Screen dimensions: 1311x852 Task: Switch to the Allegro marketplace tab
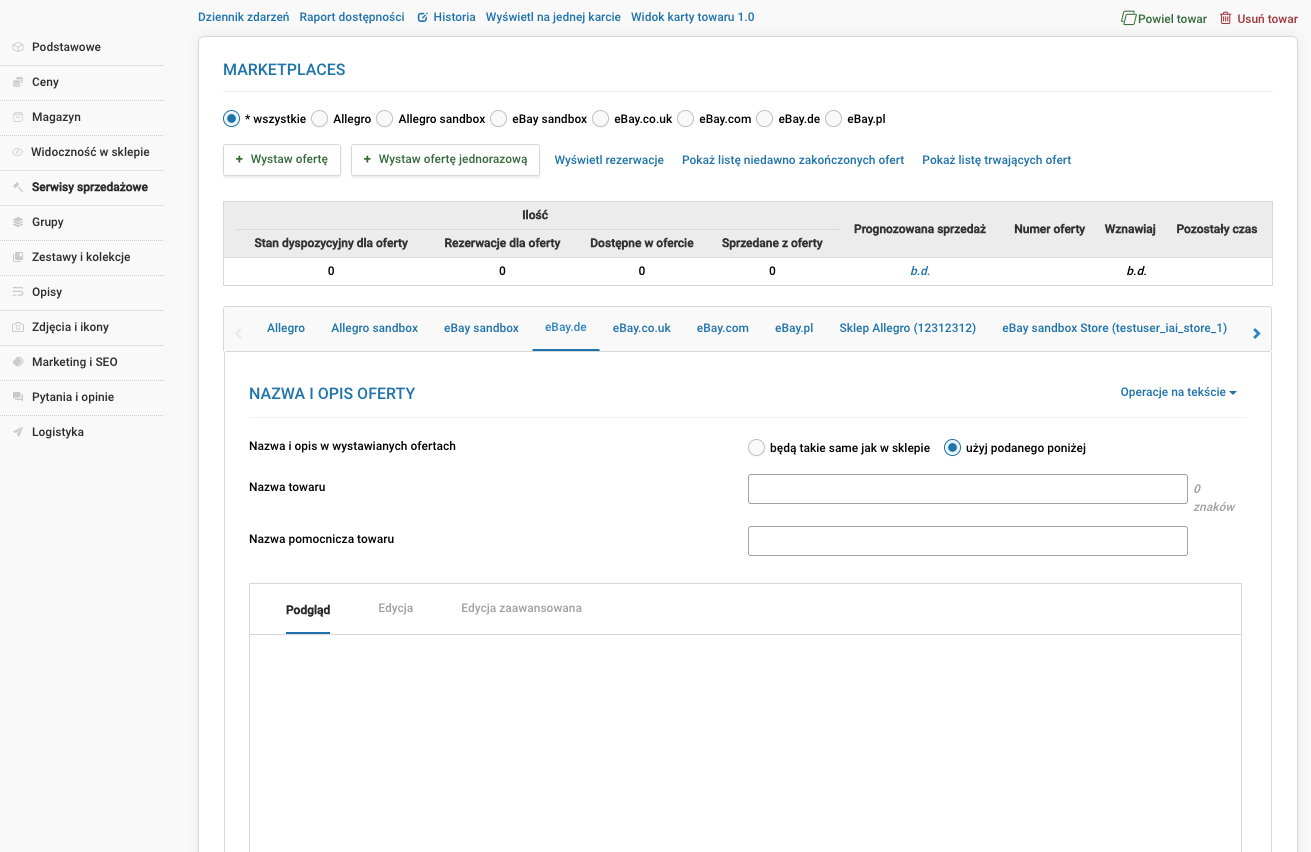286,328
